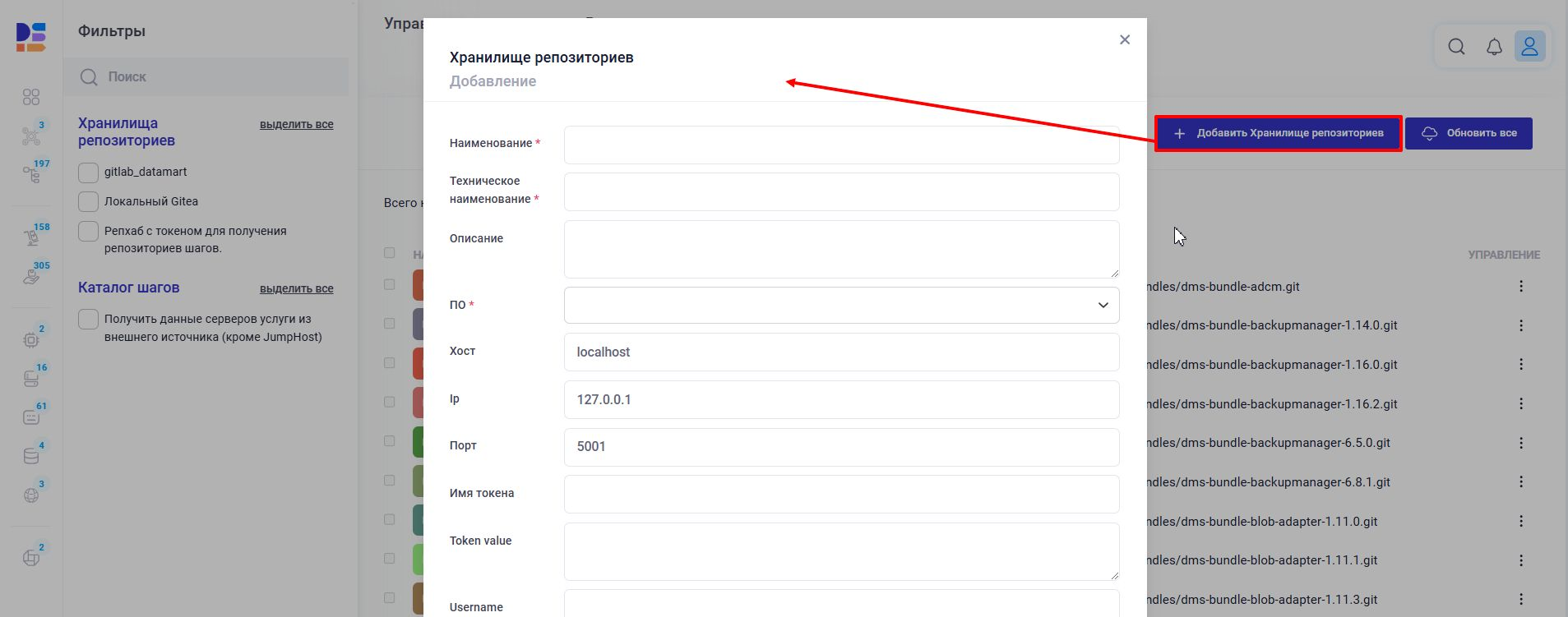Screen dimensions: 1568x617
Task: Open the user profile icon
Action: point(1529,47)
